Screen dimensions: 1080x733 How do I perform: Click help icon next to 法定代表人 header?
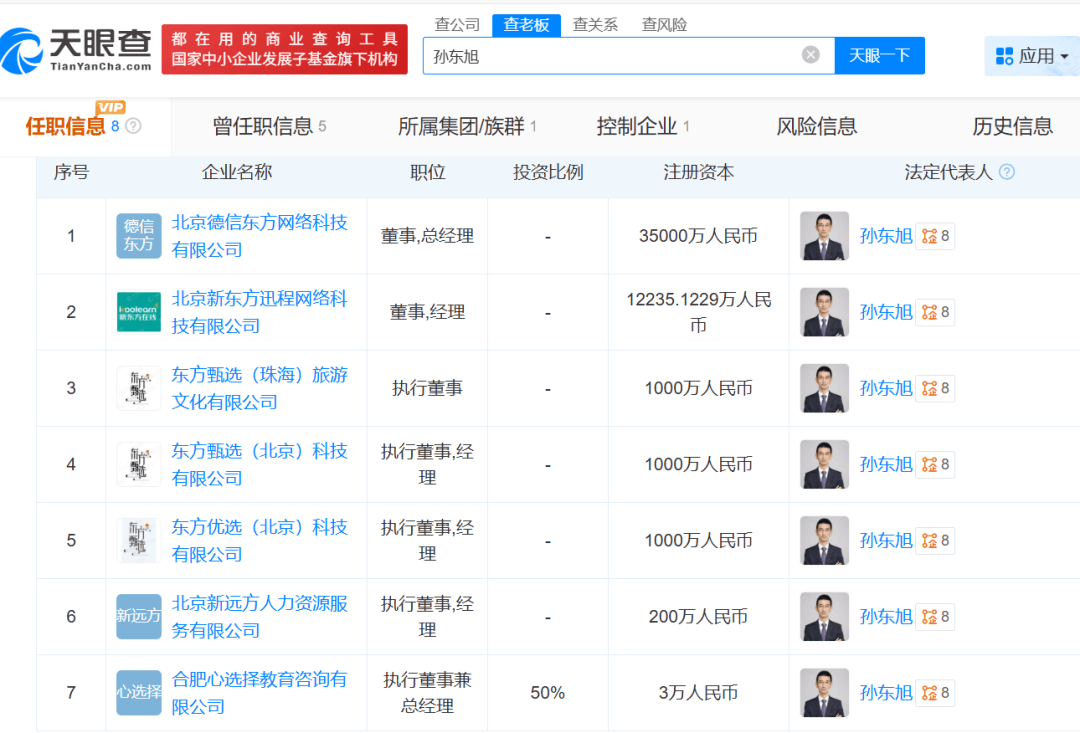(1007, 172)
